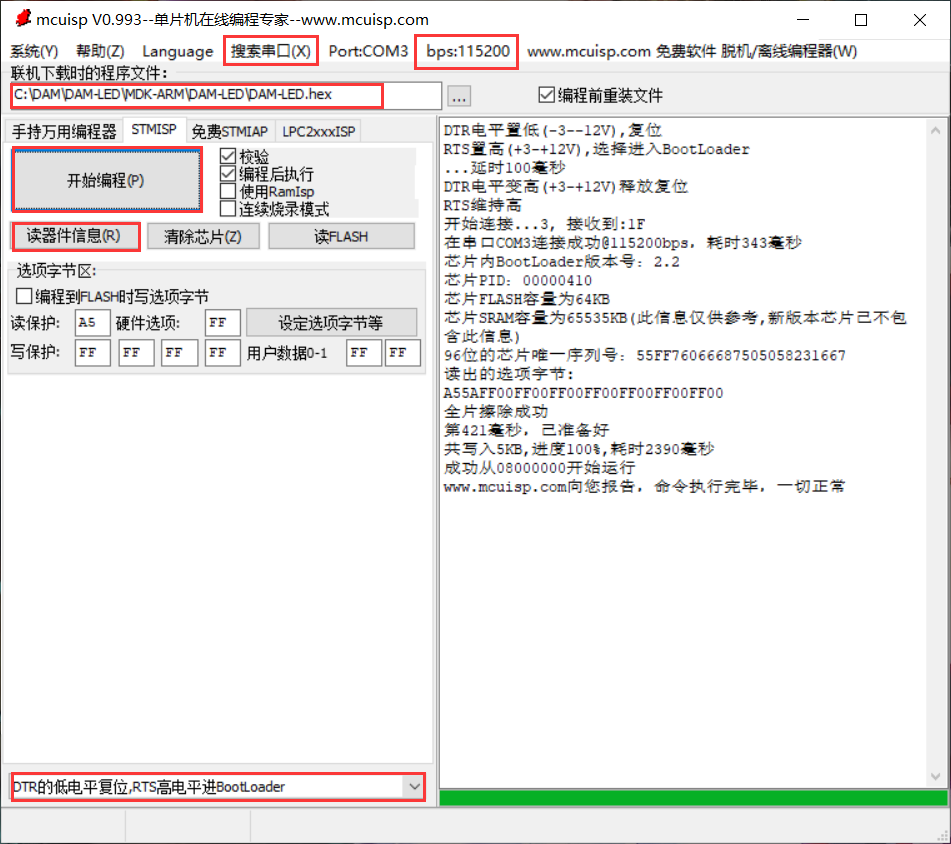Screen dimensions: 951x844
Task: Open the www.mcuisp.com 脱机/离线编程器(W) menu
Action: click(692, 52)
